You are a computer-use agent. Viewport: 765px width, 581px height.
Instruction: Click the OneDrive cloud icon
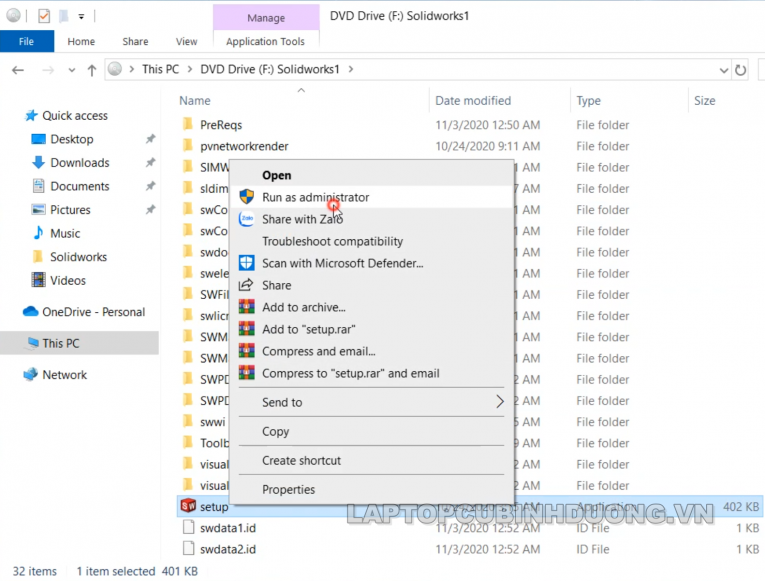[30, 311]
